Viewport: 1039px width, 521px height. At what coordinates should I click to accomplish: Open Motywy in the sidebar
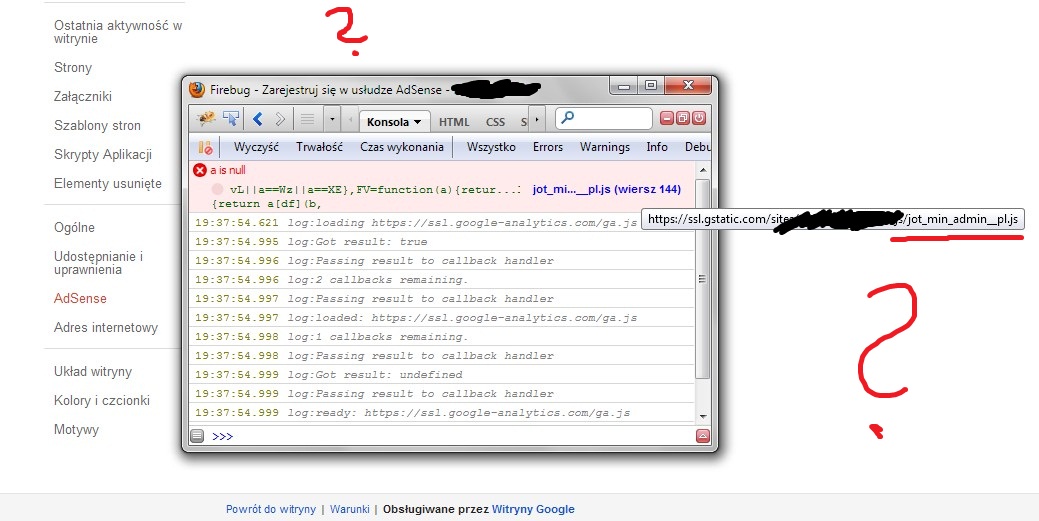coord(76,430)
